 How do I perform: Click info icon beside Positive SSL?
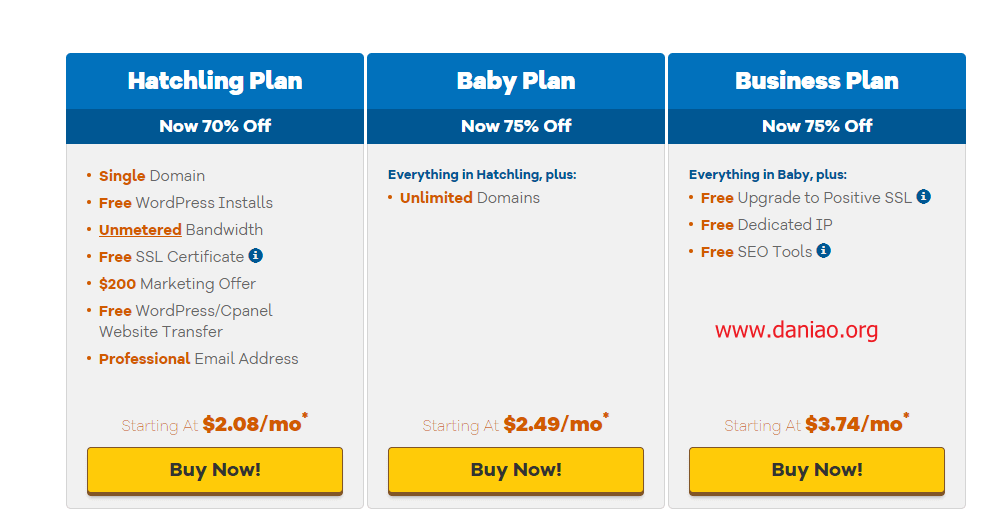click(x=923, y=197)
